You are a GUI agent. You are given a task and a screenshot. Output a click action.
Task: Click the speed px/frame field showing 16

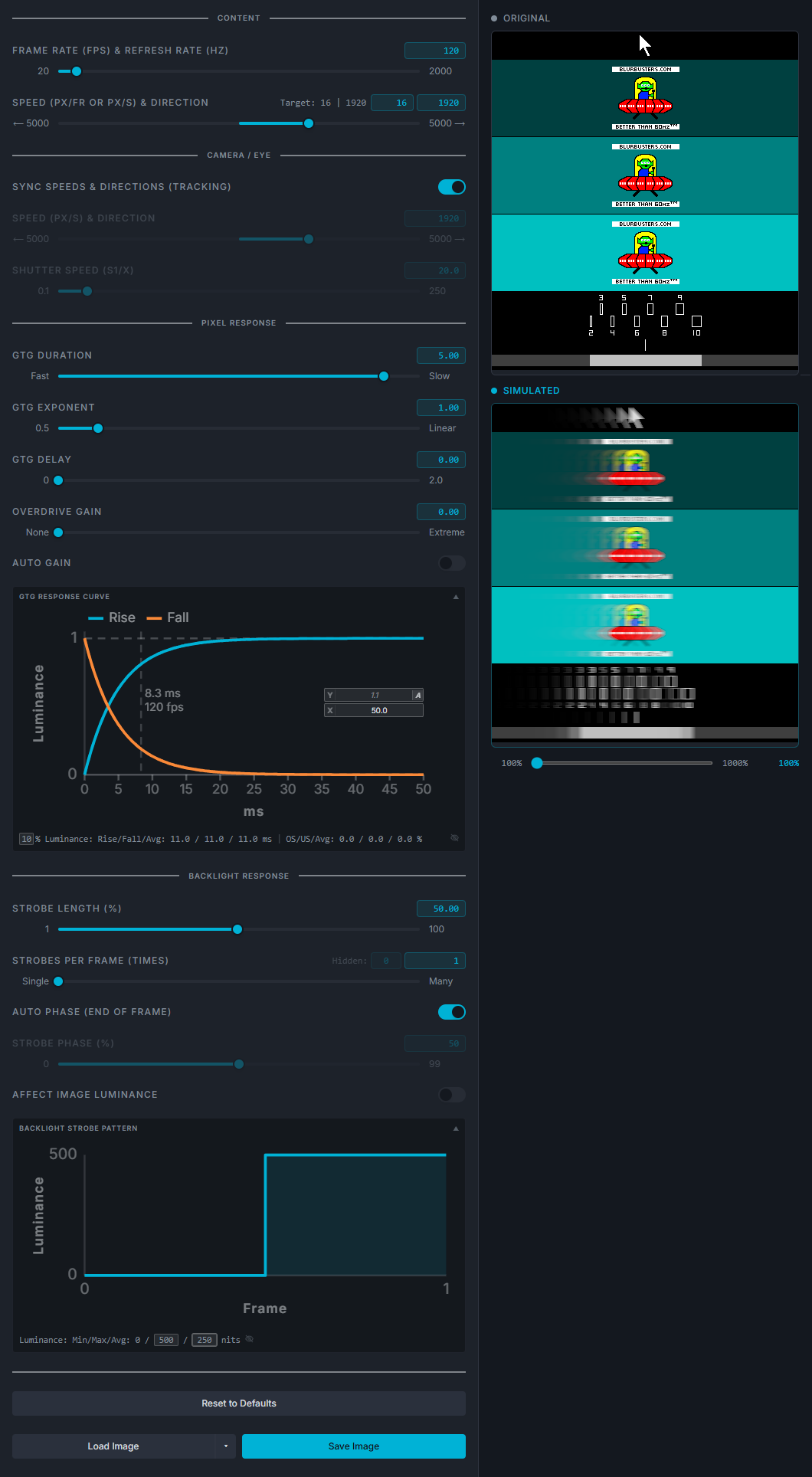tap(392, 103)
